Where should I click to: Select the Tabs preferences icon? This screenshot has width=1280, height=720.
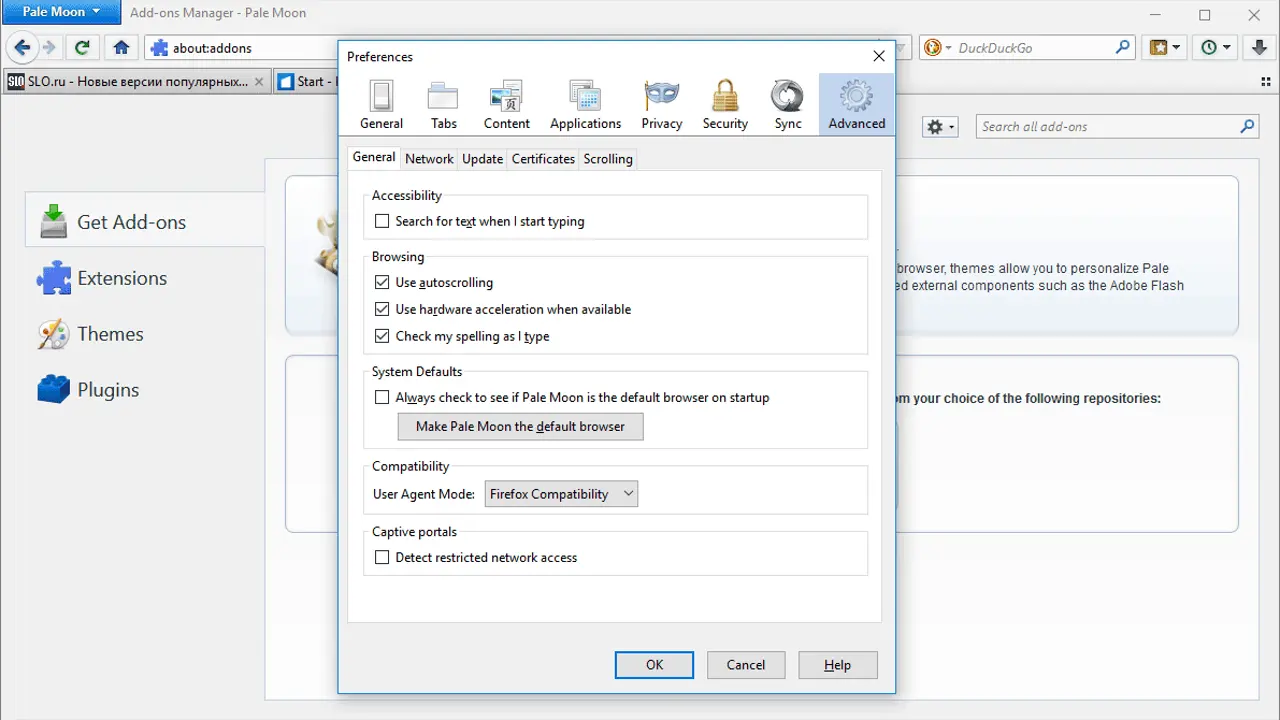(443, 105)
